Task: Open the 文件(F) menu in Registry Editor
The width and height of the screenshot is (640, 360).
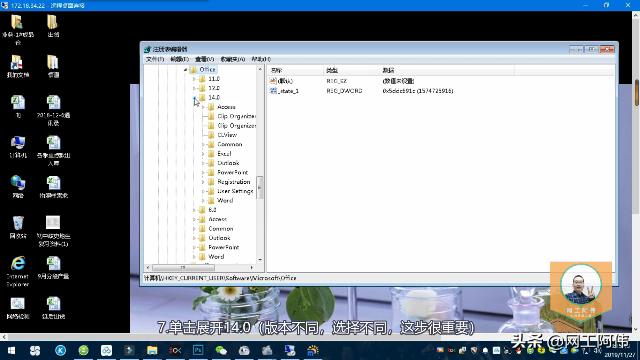Action: 155,59
